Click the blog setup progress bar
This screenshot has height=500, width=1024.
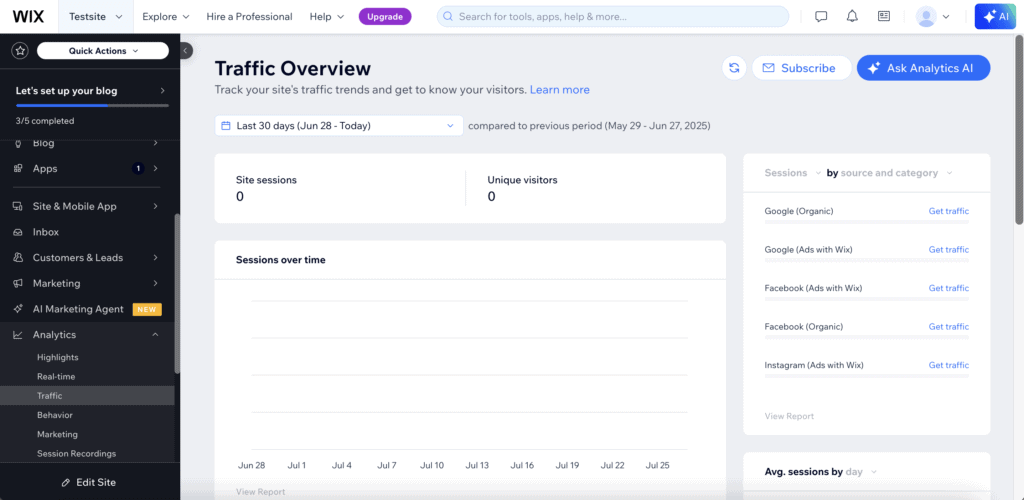pos(92,105)
